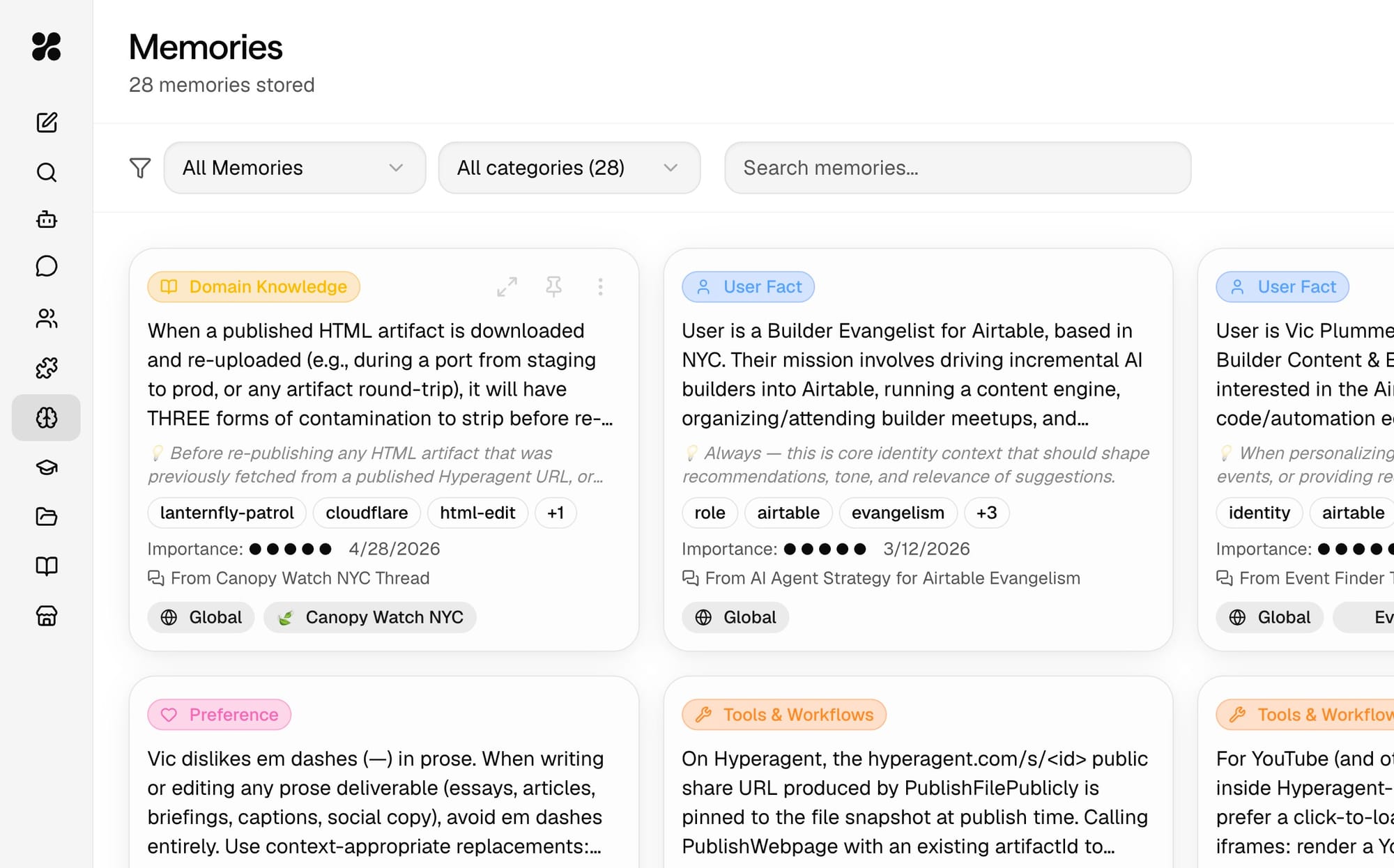Viewport: 1394px width, 868px height.
Task: Select the cloudflare tag
Action: pos(367,513)
